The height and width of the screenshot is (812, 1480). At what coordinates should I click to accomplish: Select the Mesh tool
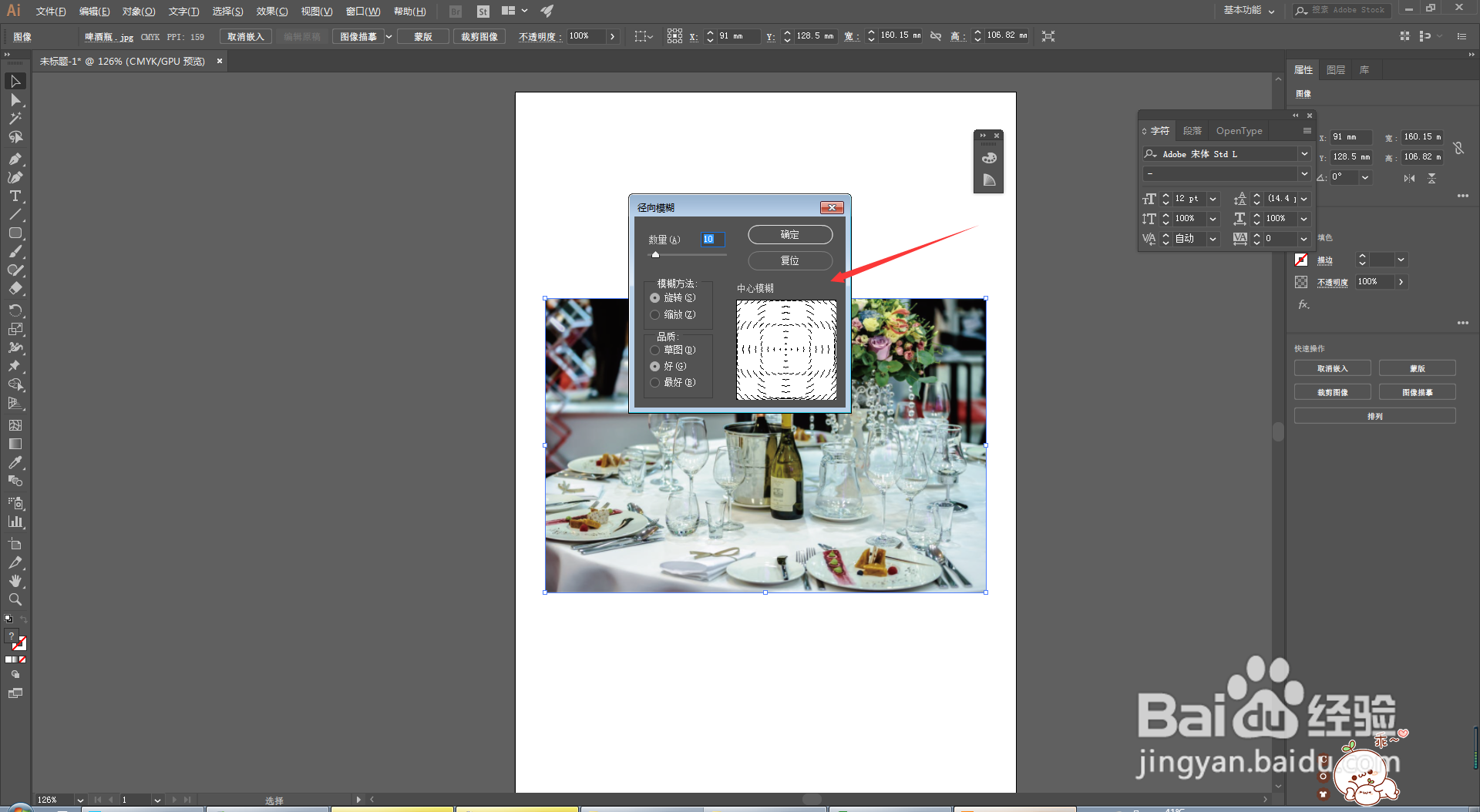click(15, 425)
